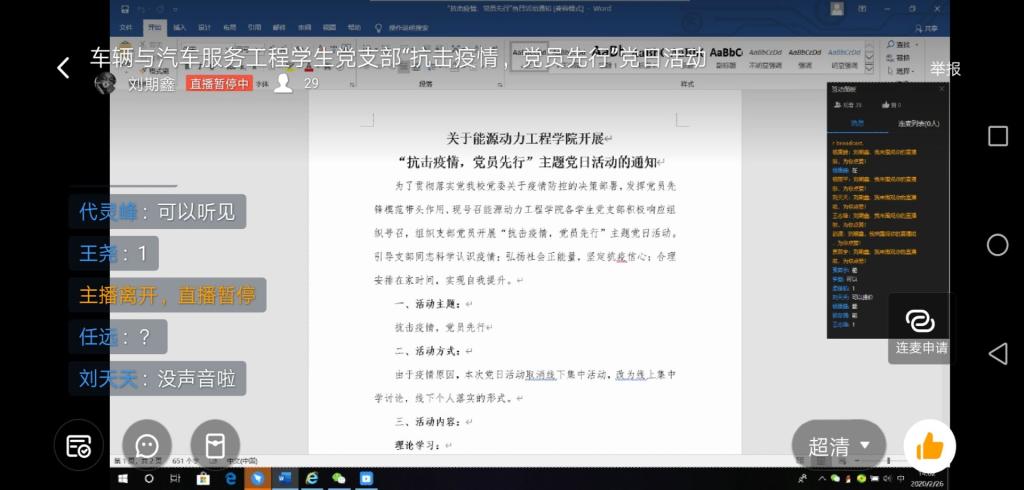The width and height of the screenshot is (1024, 490).
Task: Tap the Android home circle button
Action: [x=997, y=244]
